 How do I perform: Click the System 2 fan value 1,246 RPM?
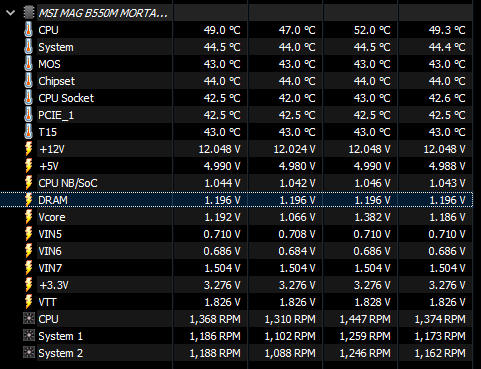click(x=365, y=353)
